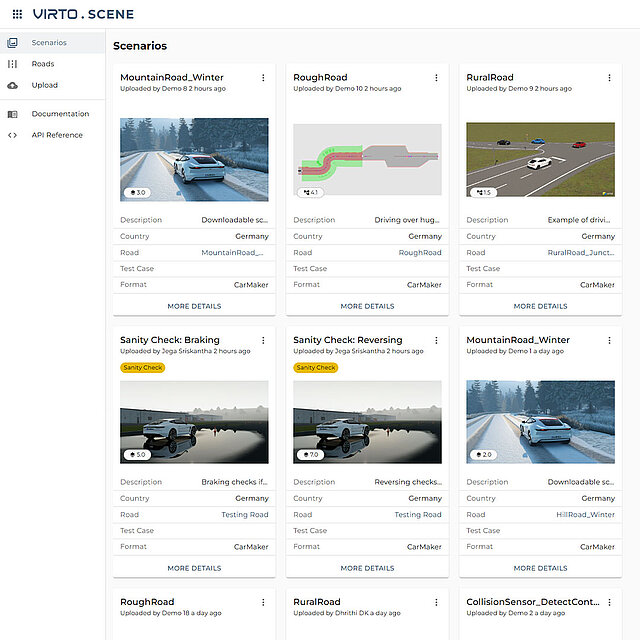The image size is (640, 640).
Task: Open options menu for first MountainRoad_Winter card
Action: tap(263, 78)
